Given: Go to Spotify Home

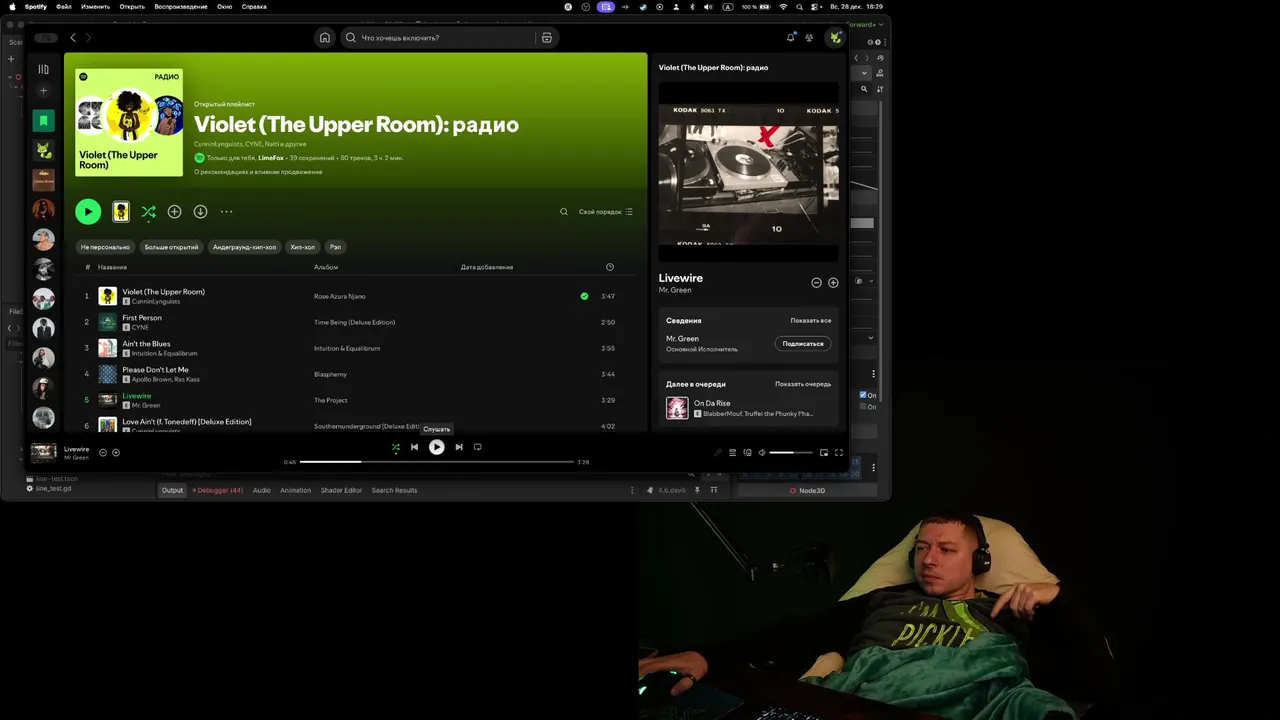Looking at the screenshot, I should 324,38.
